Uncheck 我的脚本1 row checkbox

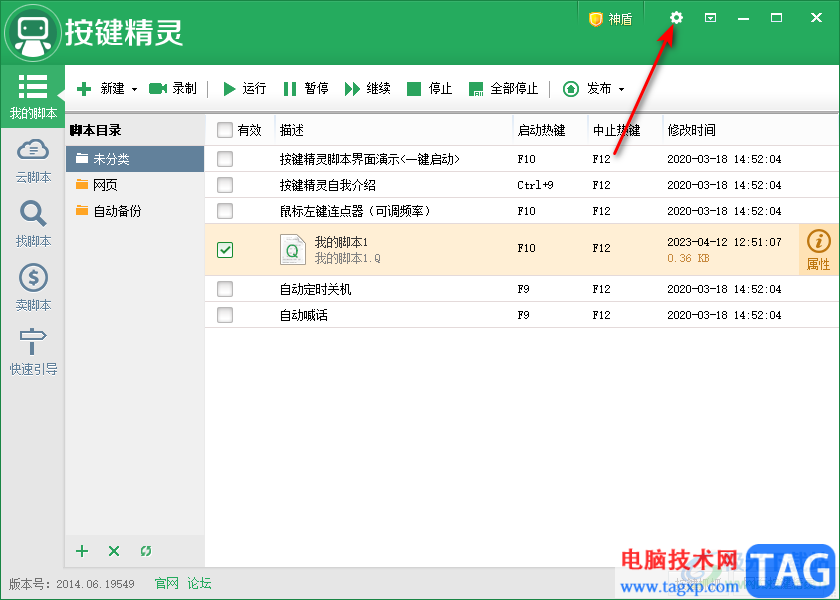225,250
